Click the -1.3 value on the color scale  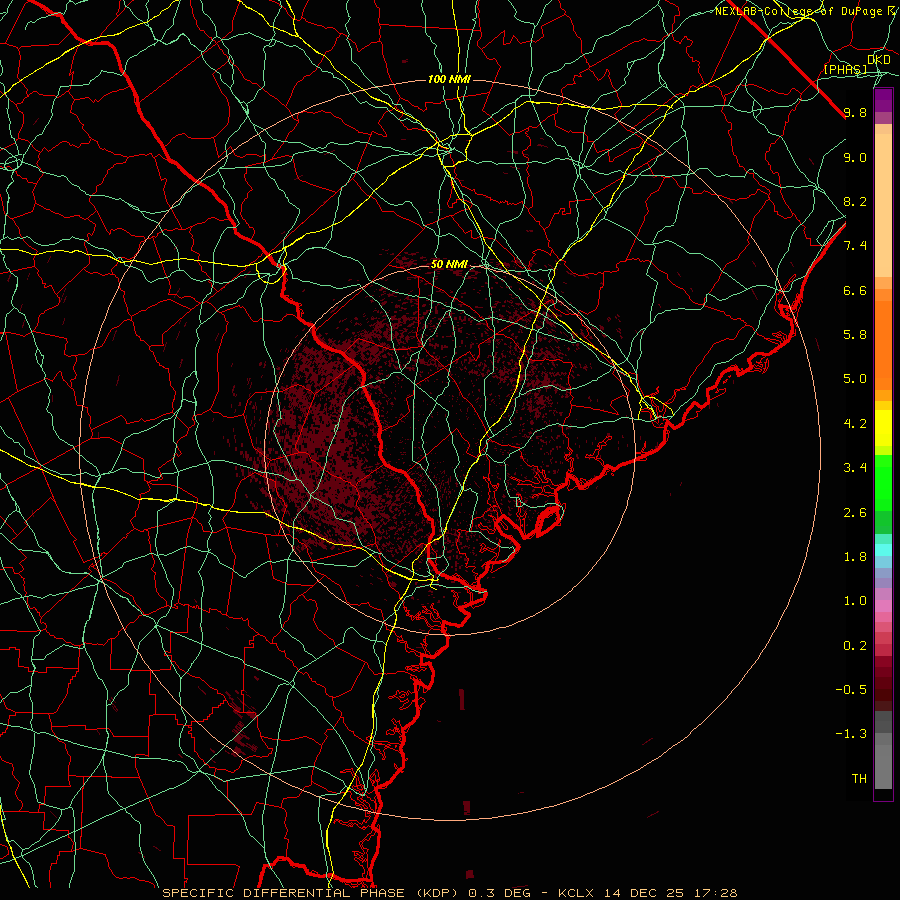[x=851, y=734]
